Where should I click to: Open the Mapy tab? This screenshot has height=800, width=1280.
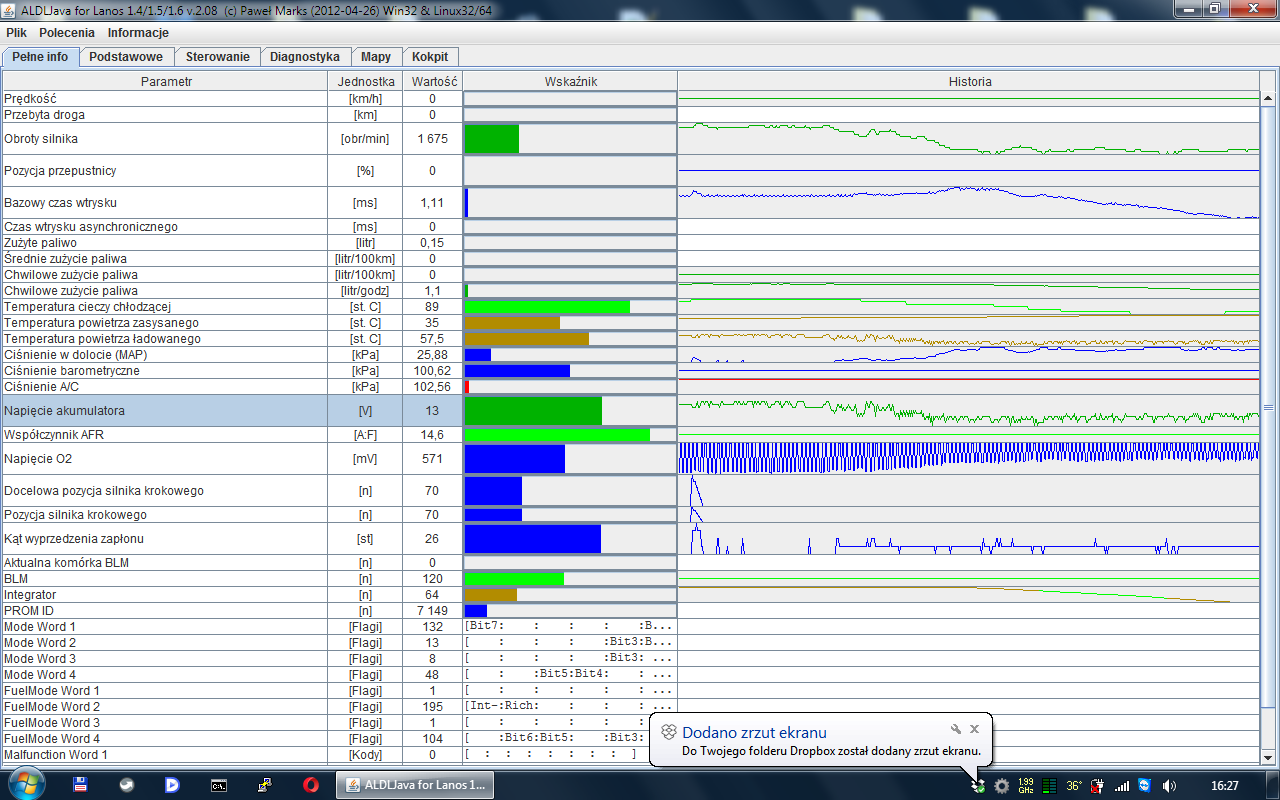[376, 57]
